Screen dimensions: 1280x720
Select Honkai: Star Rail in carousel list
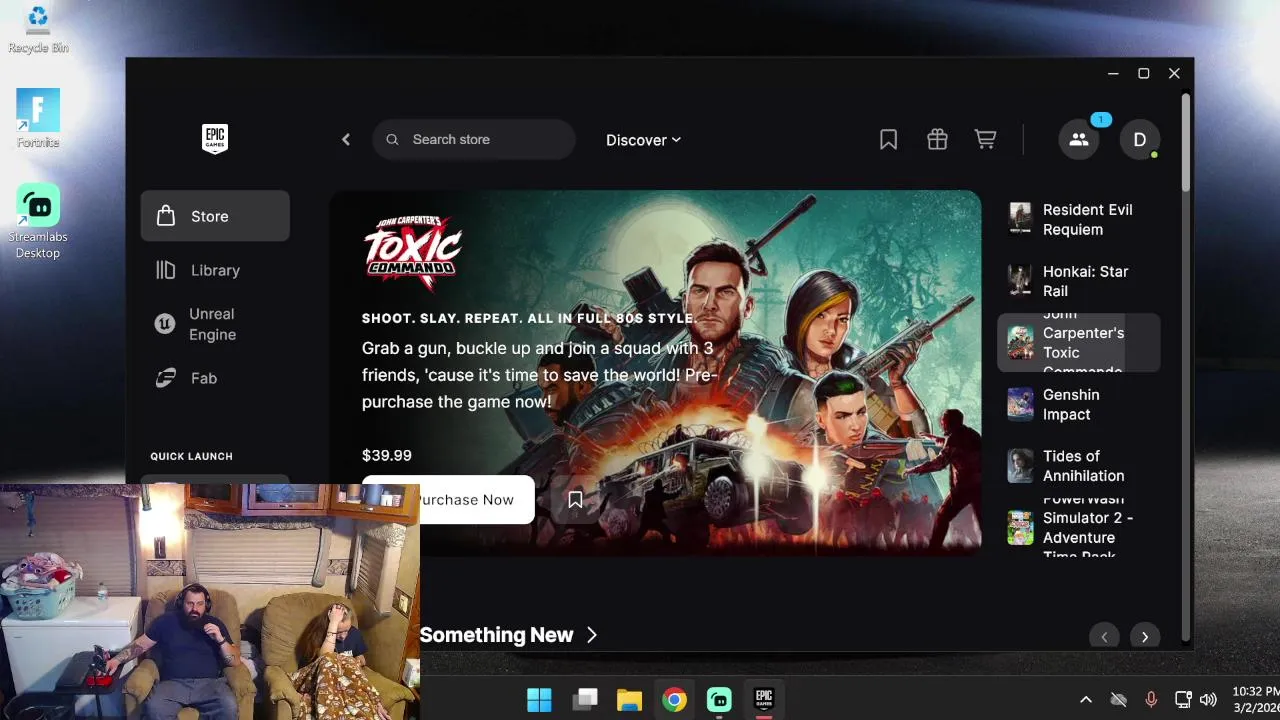pyautogui.click(x=1079, y=281)
